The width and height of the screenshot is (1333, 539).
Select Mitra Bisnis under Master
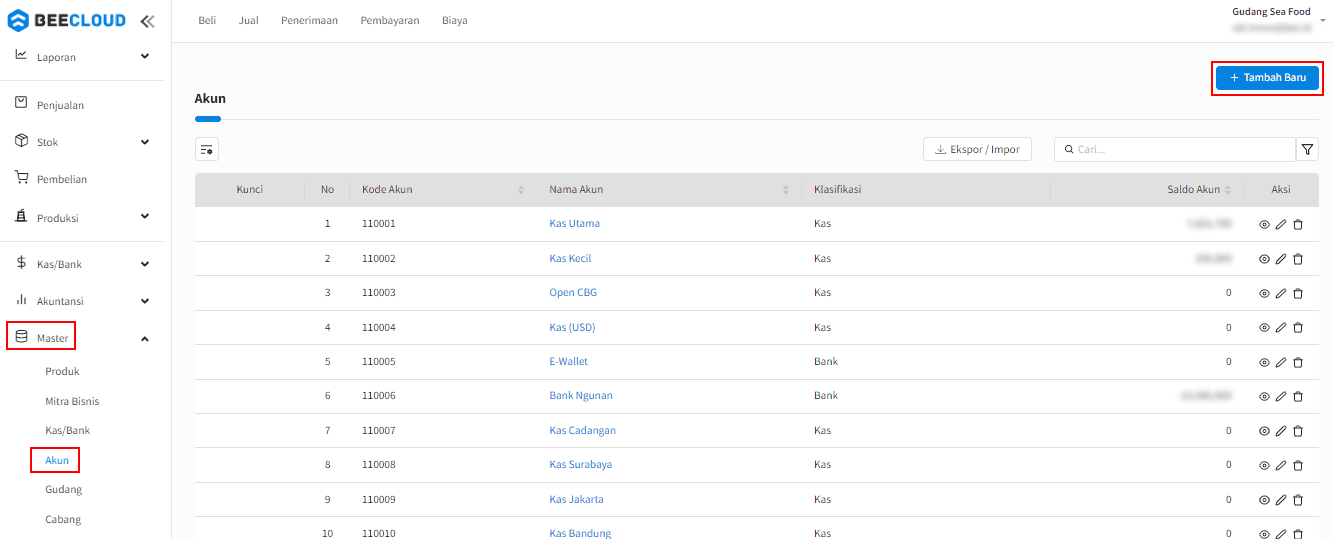tap(72, 401)
